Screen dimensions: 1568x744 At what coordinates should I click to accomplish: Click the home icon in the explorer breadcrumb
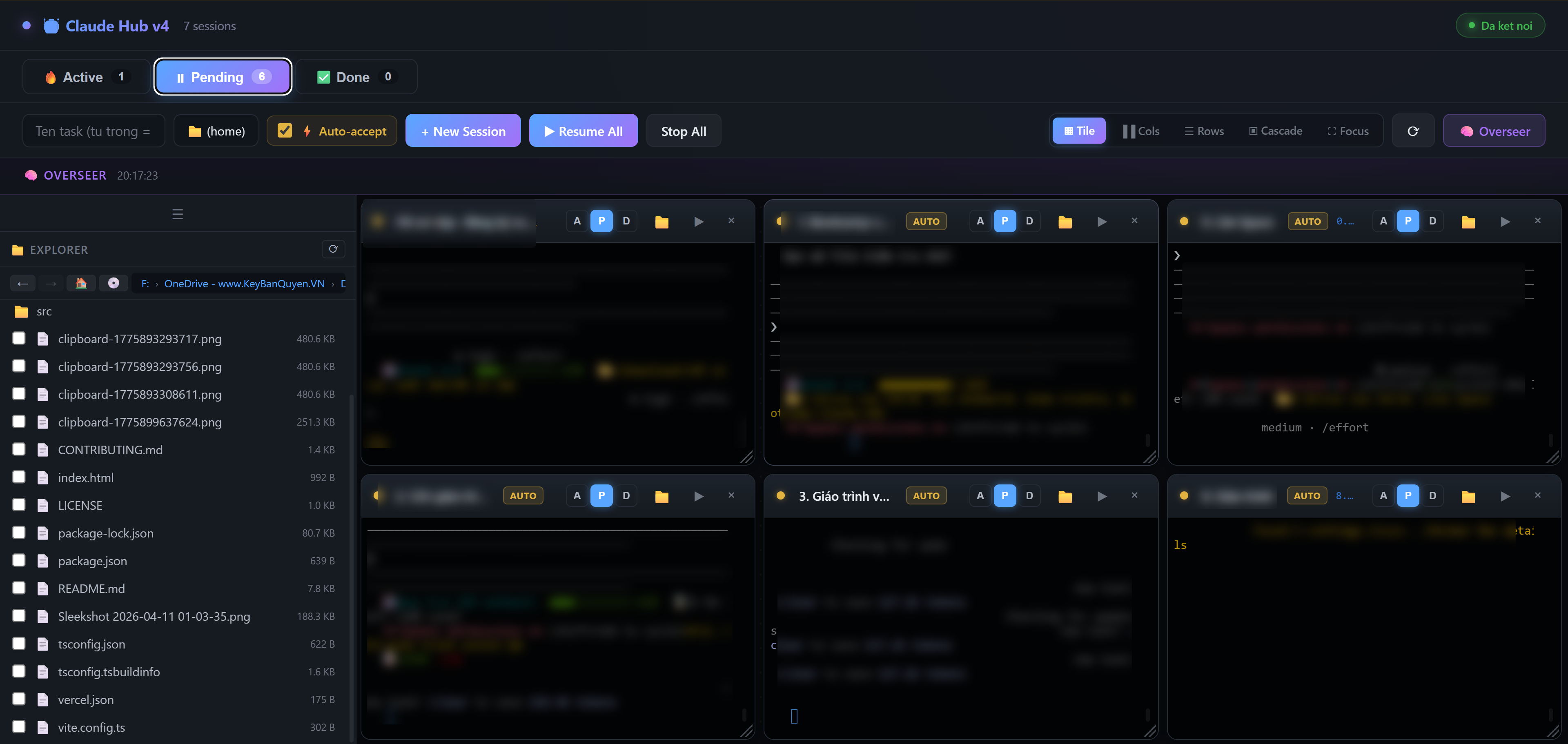81,283
